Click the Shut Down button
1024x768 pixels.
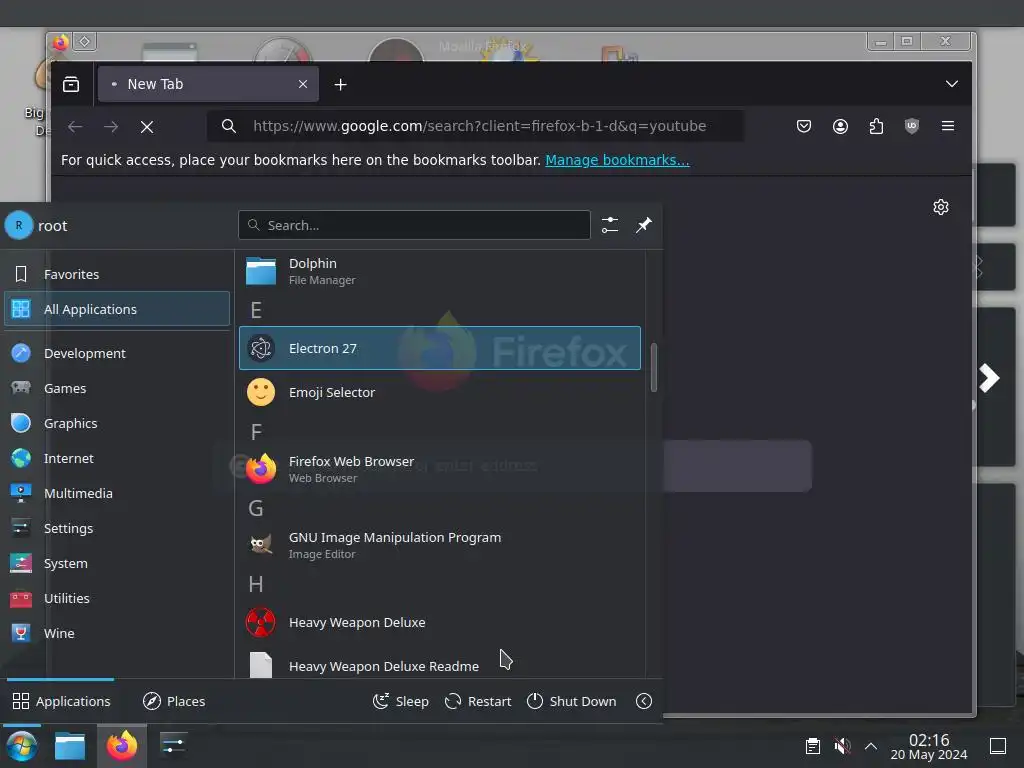click(571, 701)
